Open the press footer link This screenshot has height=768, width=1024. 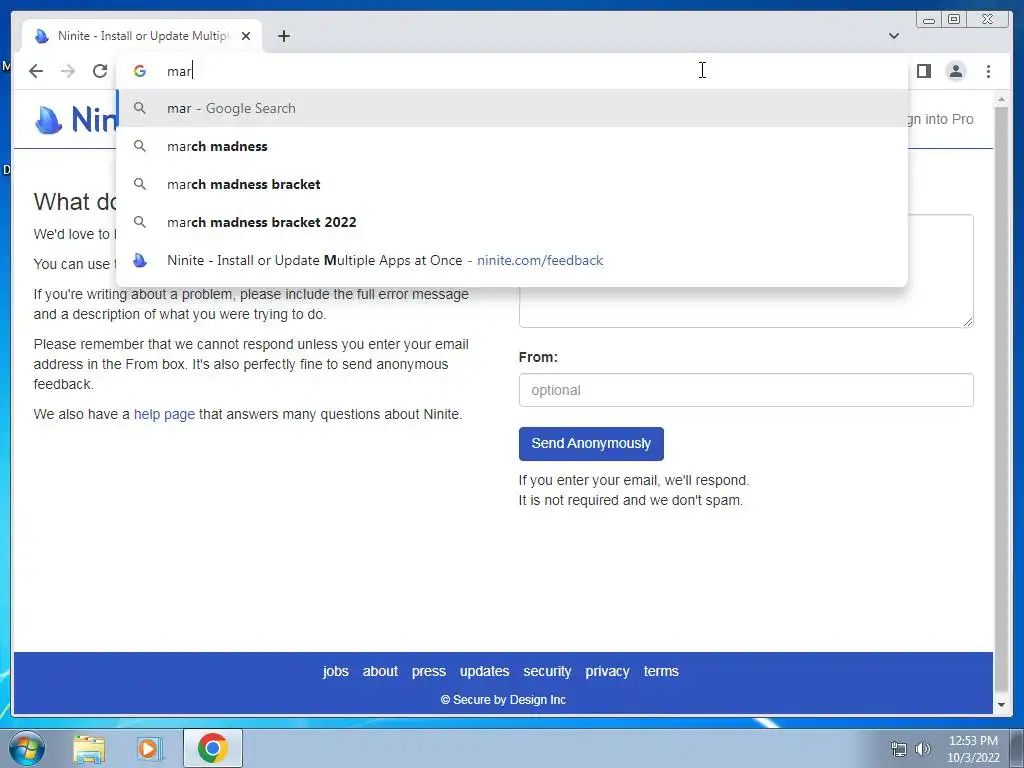tap(428, 671)
